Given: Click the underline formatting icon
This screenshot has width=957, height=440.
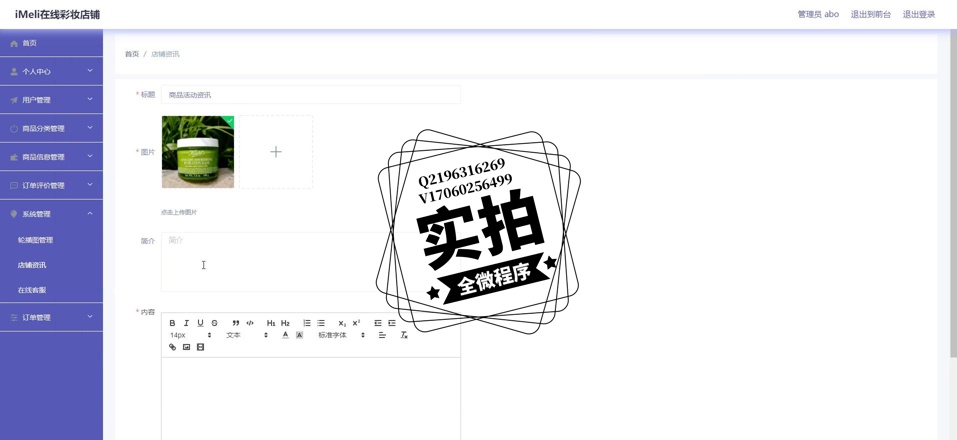Looking at the screenshot, I should click(200, 323).
